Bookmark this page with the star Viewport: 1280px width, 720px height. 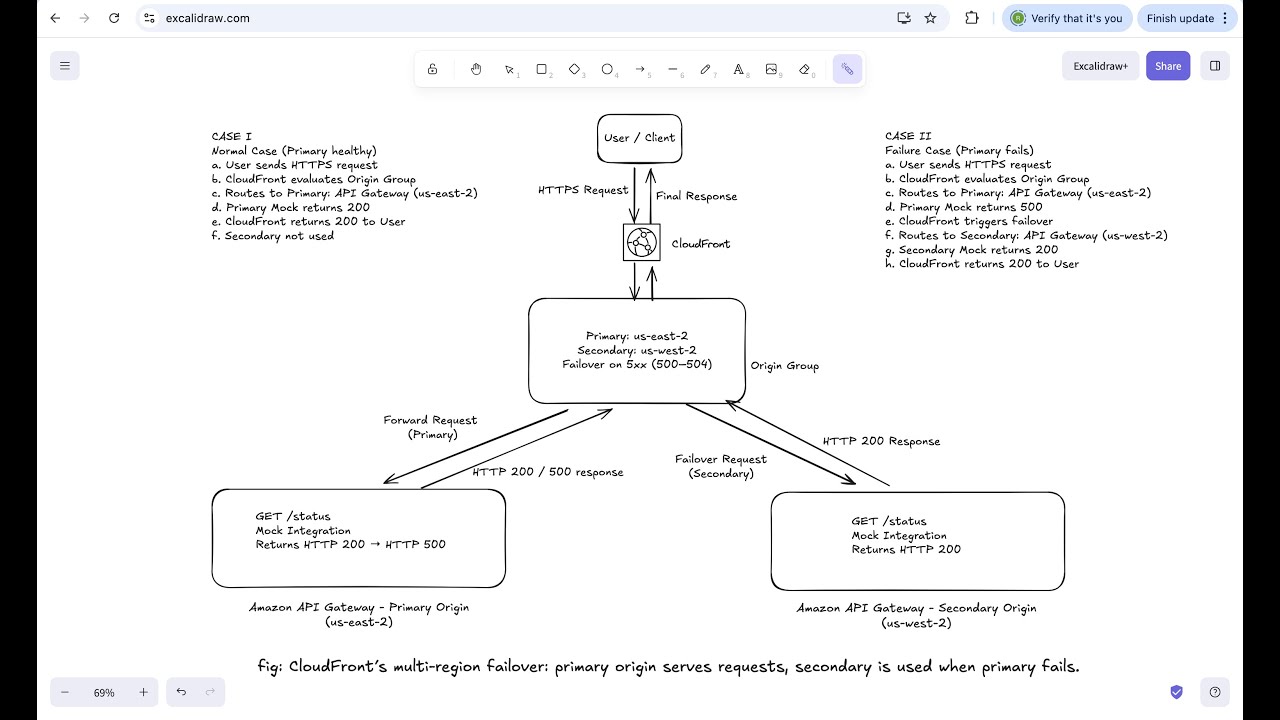pos(931,18)
